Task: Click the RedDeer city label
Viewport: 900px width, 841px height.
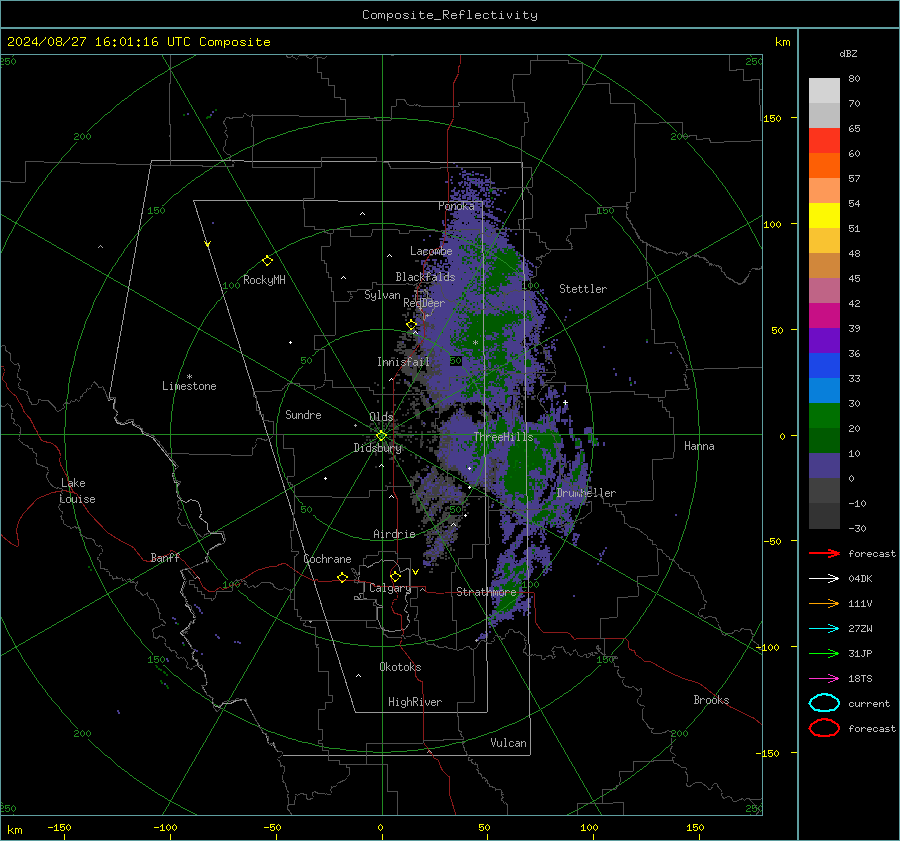Action: (x=424, y=303)
